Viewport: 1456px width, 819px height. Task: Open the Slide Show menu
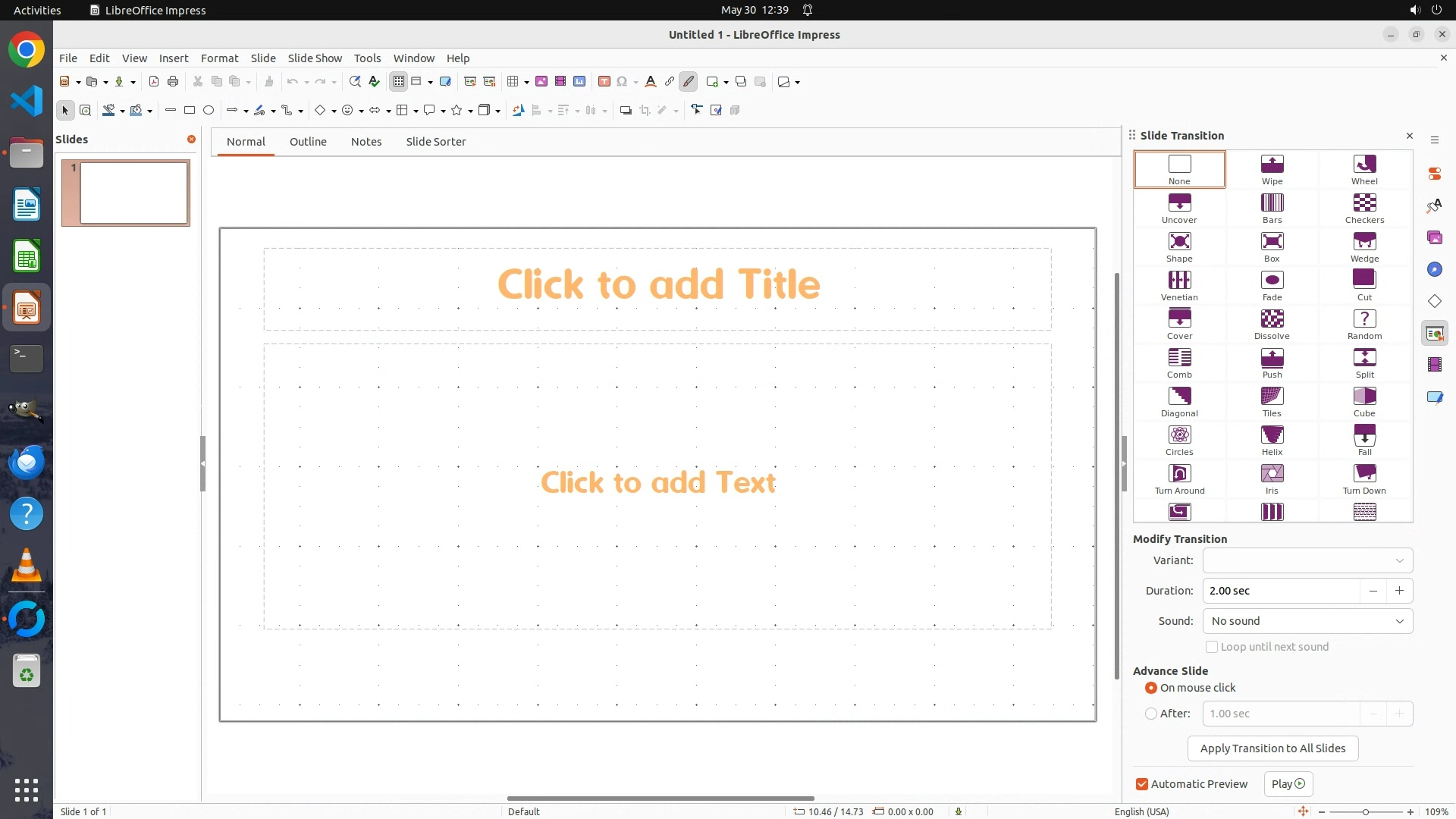[315, 58]
